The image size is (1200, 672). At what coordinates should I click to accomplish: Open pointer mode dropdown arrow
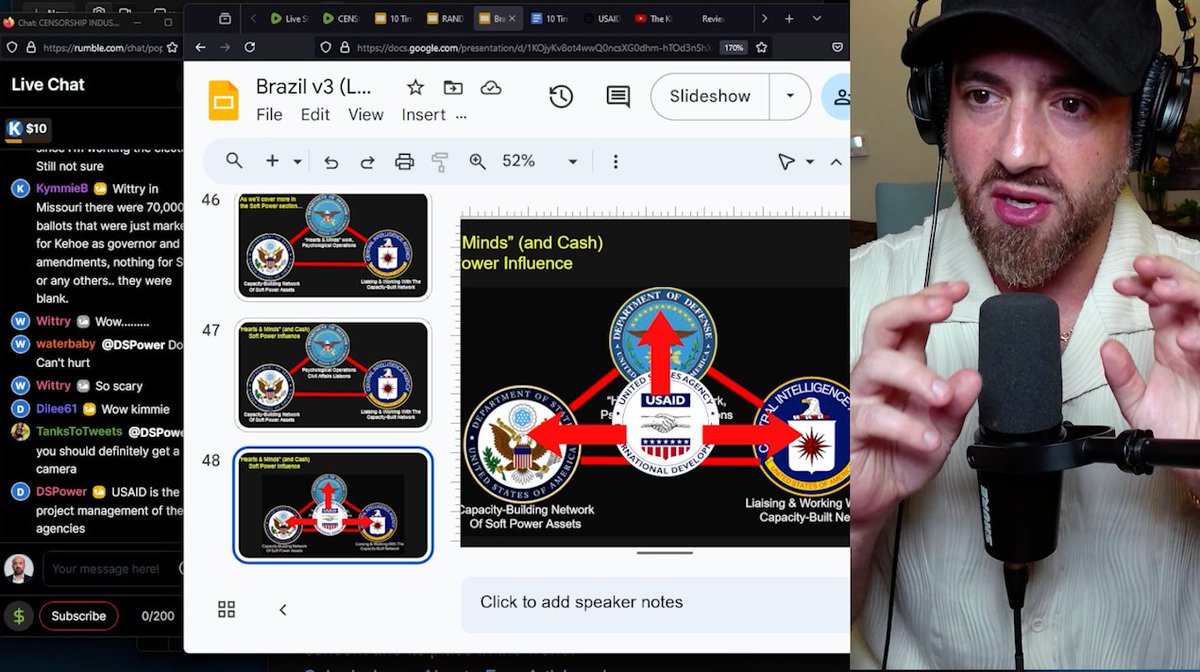click(x=810, y=162)
